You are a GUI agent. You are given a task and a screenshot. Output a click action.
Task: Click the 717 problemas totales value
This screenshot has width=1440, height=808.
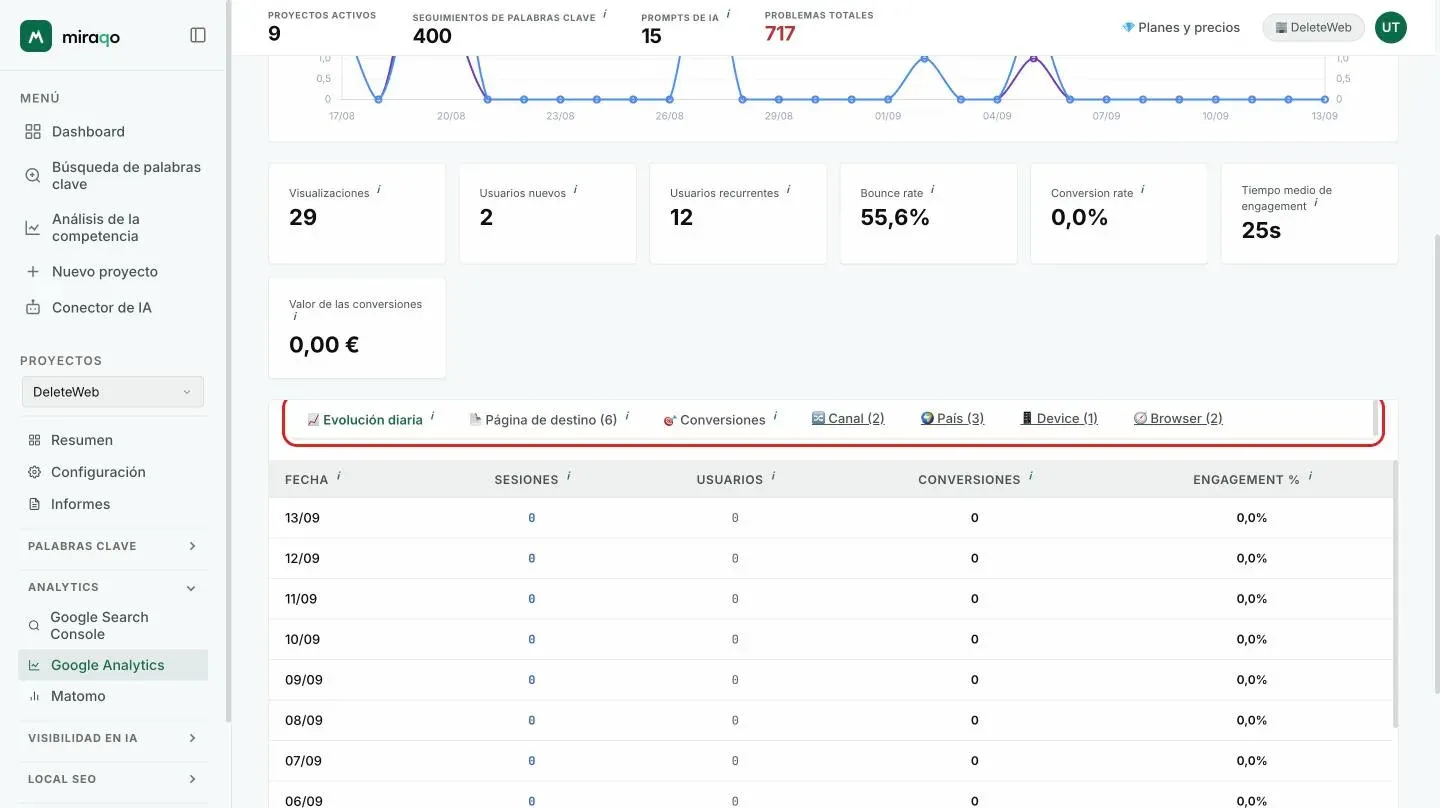click(x=780, y=34)
